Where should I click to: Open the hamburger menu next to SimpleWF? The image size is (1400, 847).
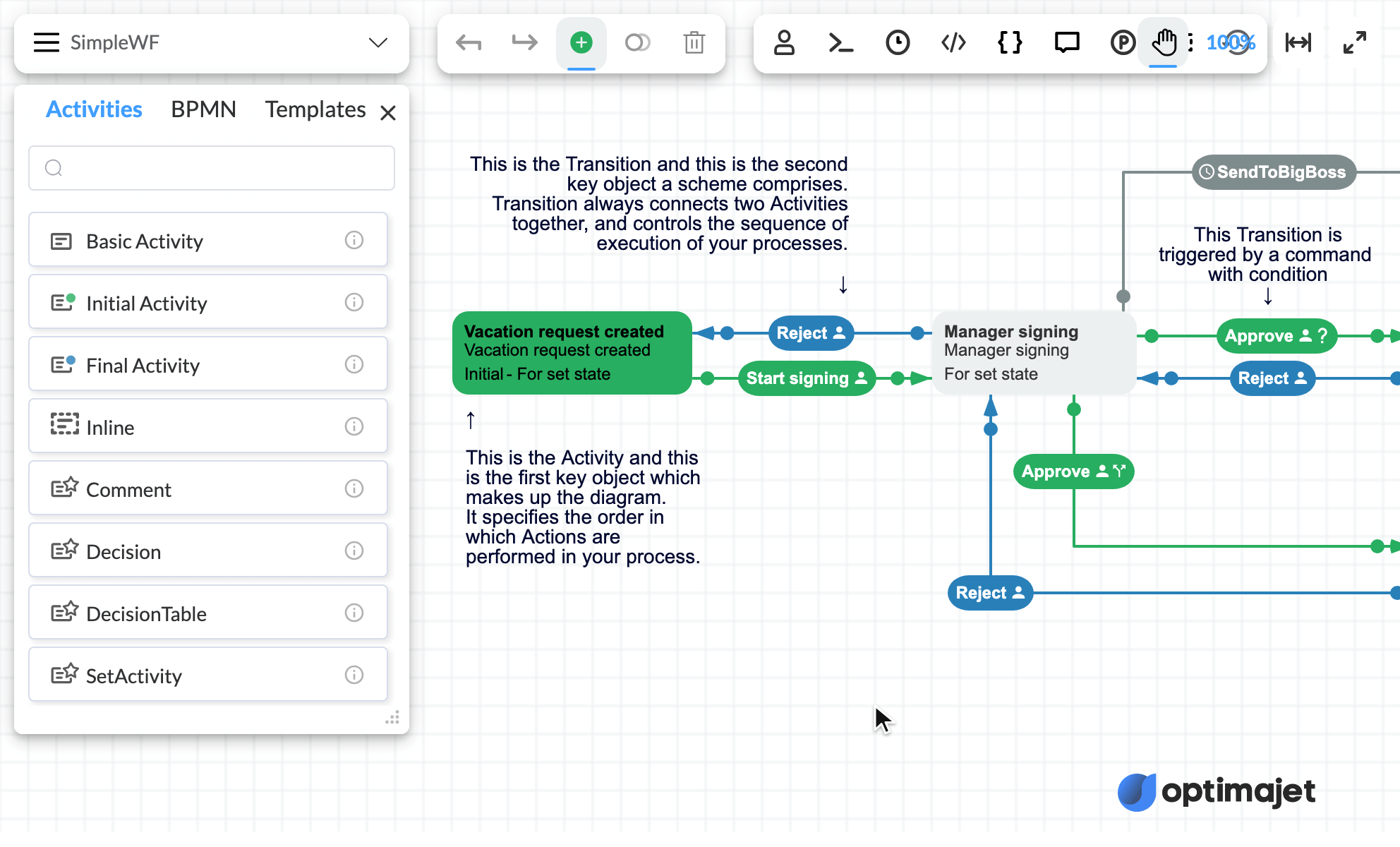(x=47, y=42)
